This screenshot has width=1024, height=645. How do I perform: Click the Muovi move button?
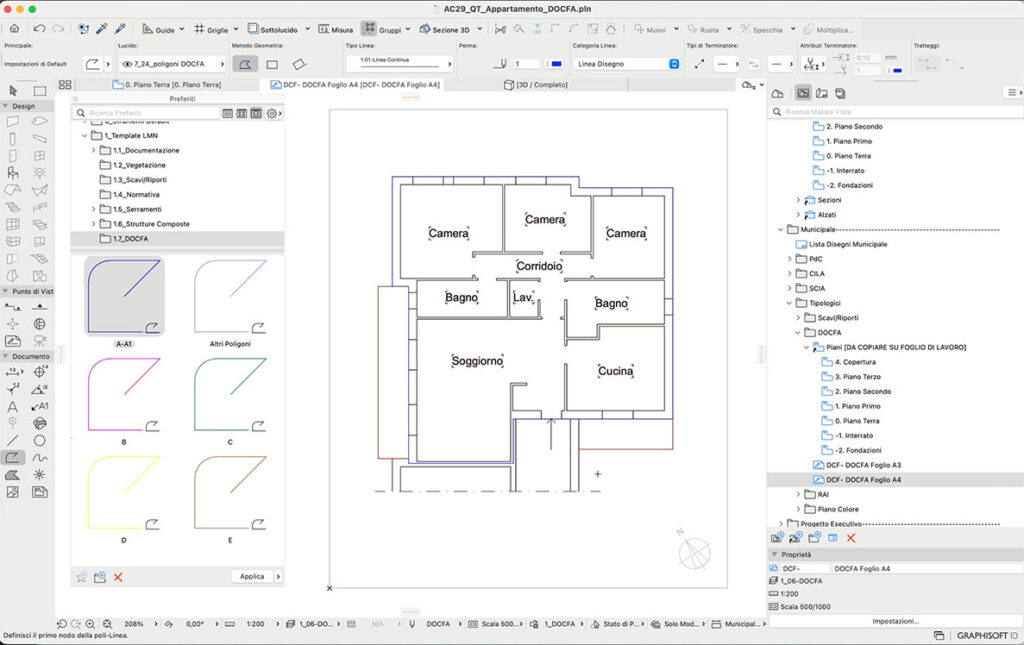click(650, 29)
